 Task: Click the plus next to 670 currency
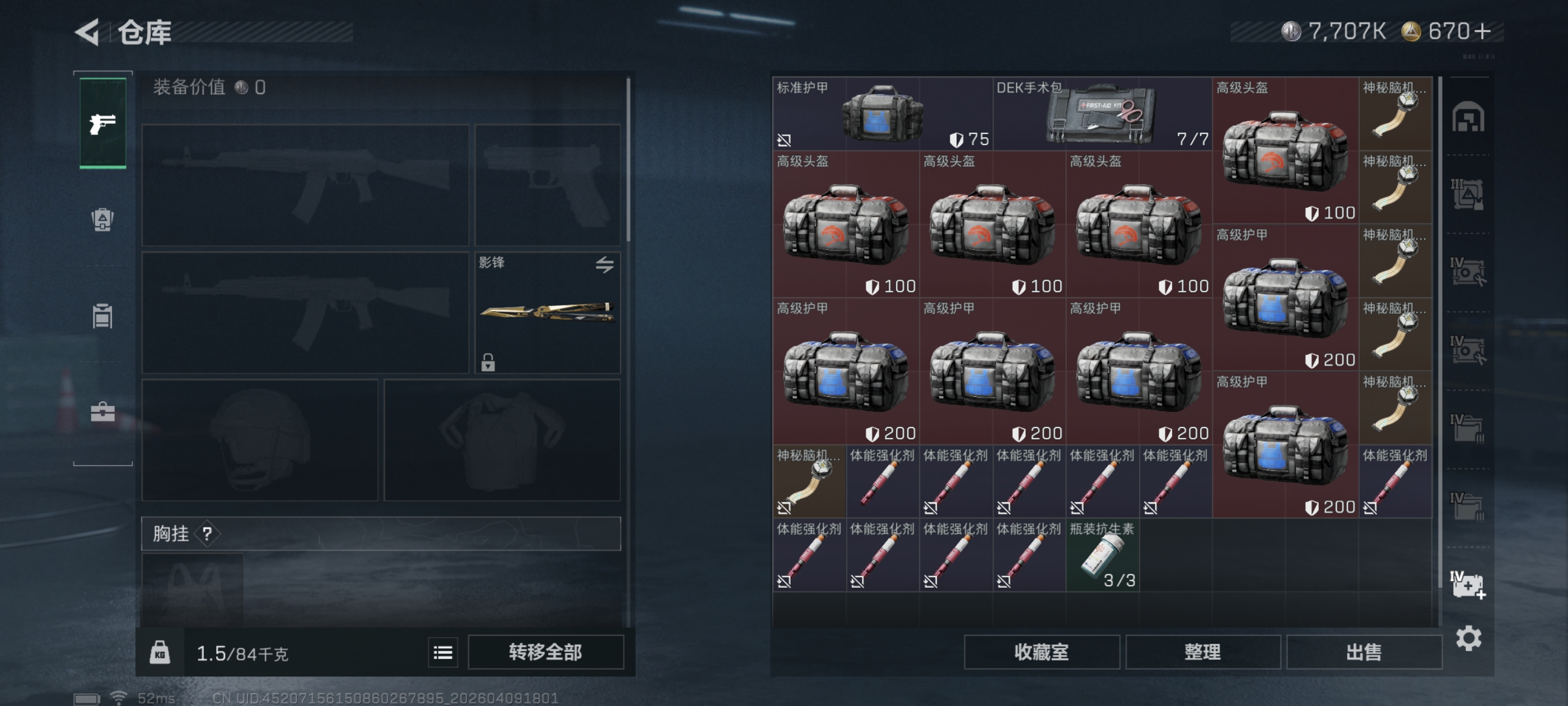click(x=1482, y=31)
